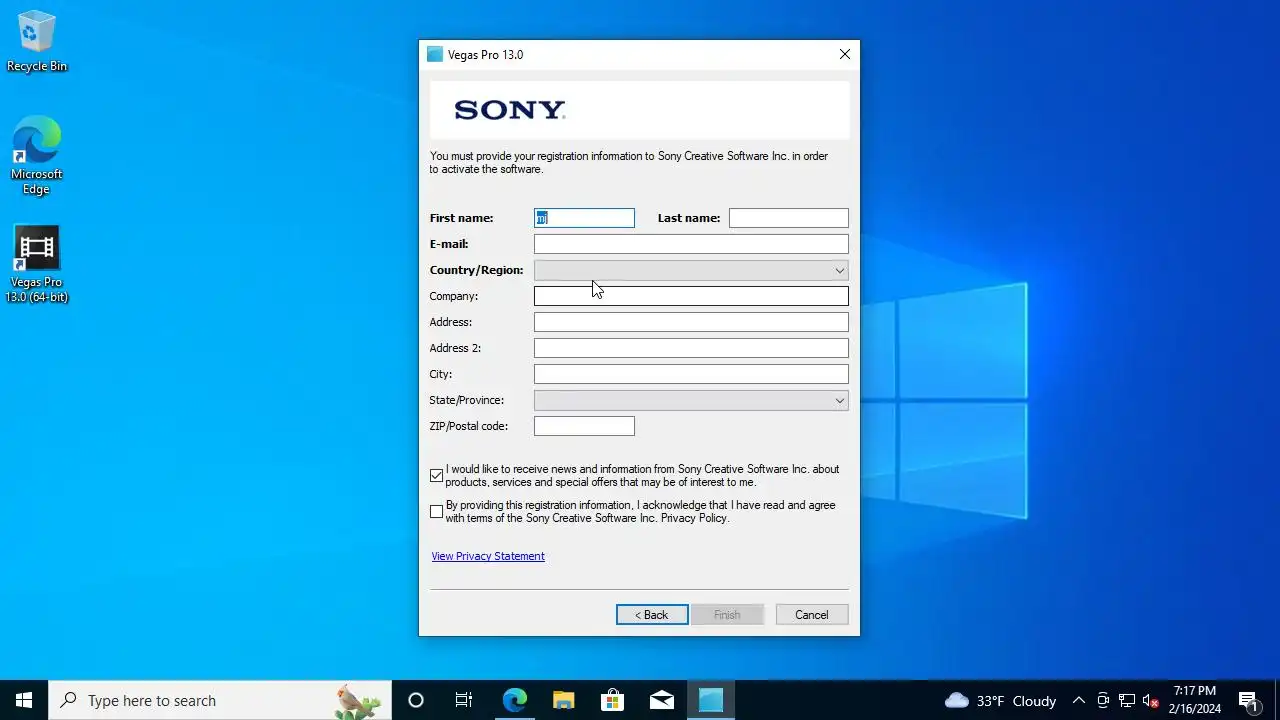Focus the Last name input field
The height and width of the screenshot is (720, 1280).
[x=789, y=218]
